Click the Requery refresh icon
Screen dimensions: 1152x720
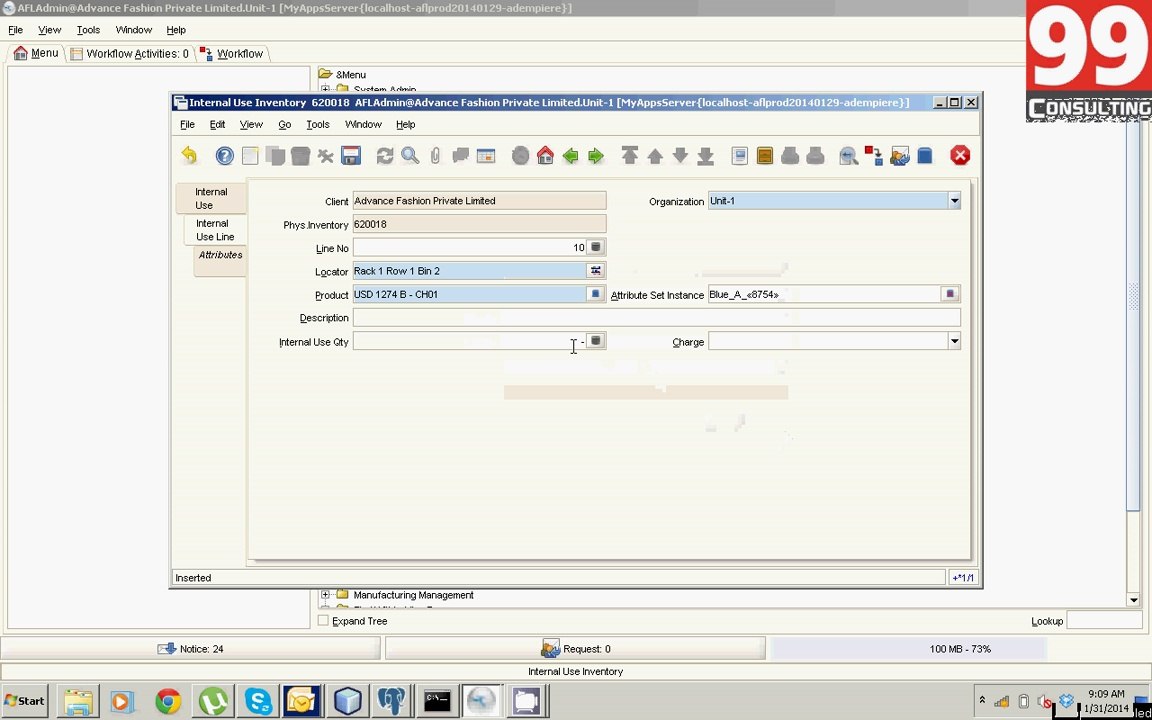click(x=384, y=156)
